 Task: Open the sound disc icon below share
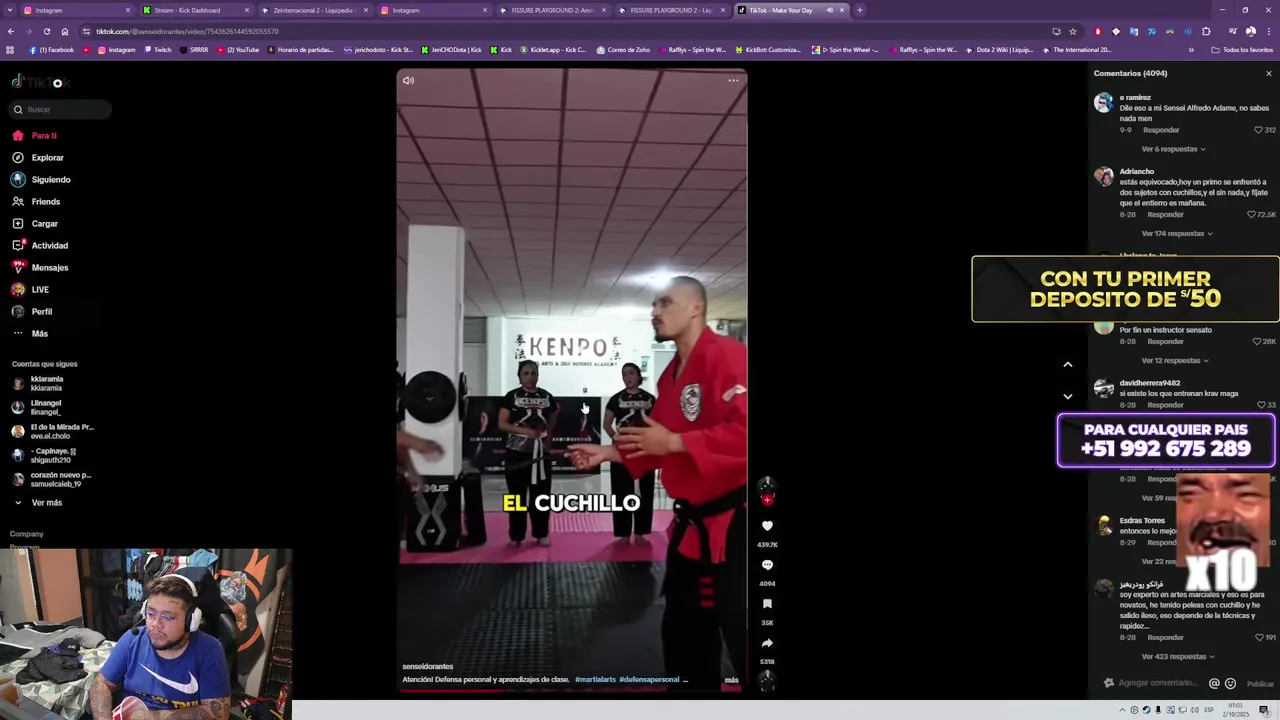[767, 680]
